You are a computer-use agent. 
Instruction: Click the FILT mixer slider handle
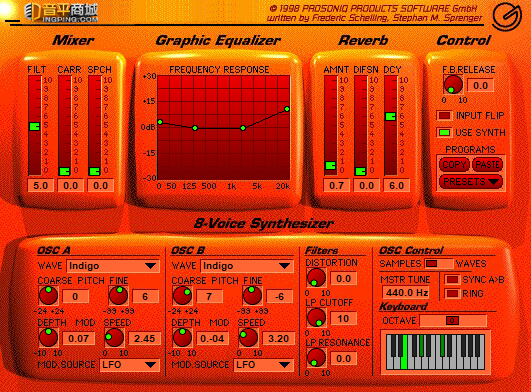[35, 126]
